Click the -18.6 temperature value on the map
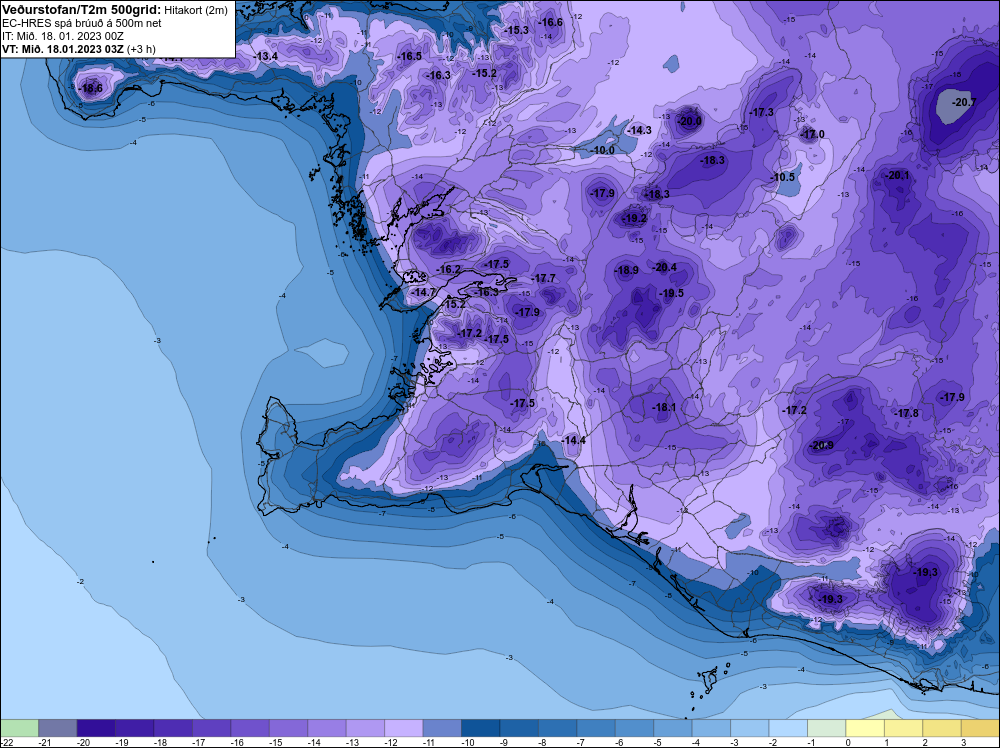Viewport: 1000px width, 748px height. coord(90,88)
